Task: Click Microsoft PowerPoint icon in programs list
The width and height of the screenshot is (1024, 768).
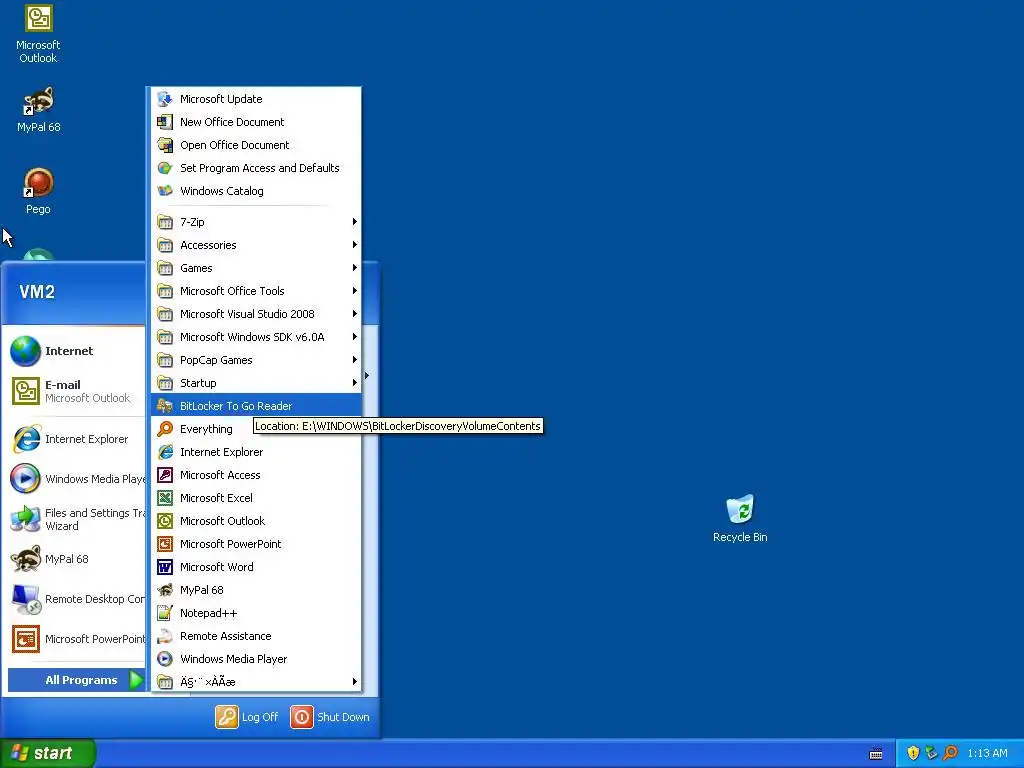Action: [165, 544]
